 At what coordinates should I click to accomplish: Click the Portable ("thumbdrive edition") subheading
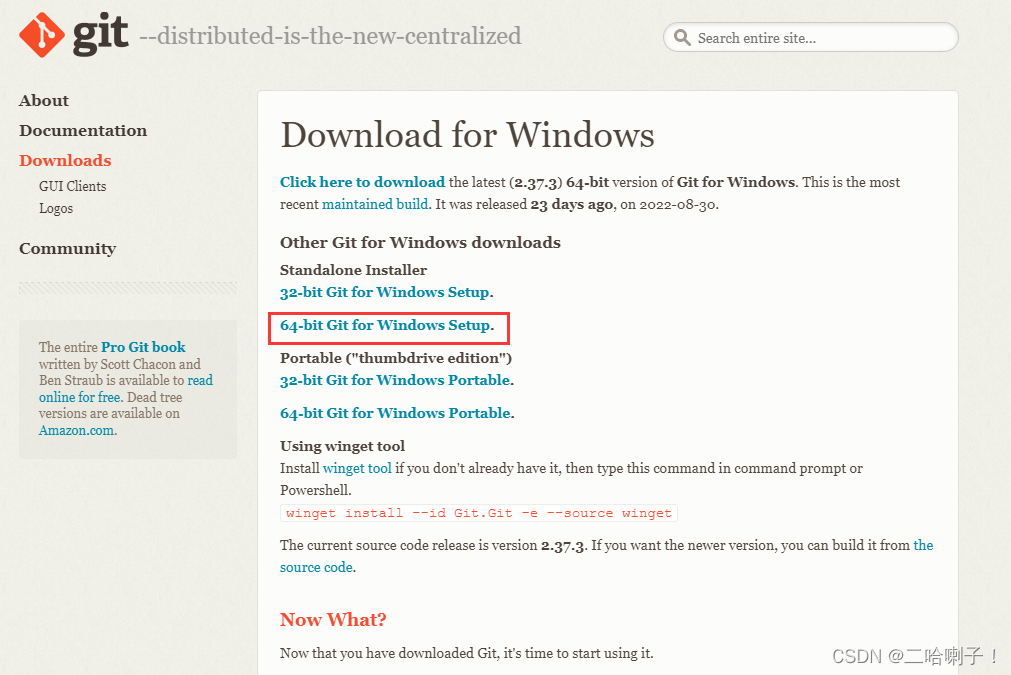pos(396,358)
